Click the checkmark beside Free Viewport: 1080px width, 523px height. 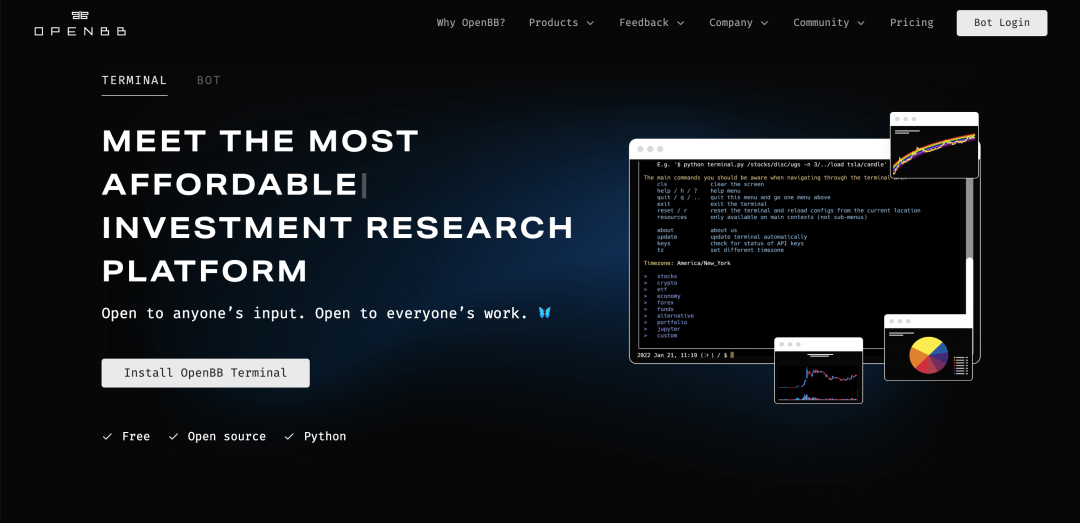(107, 437)
